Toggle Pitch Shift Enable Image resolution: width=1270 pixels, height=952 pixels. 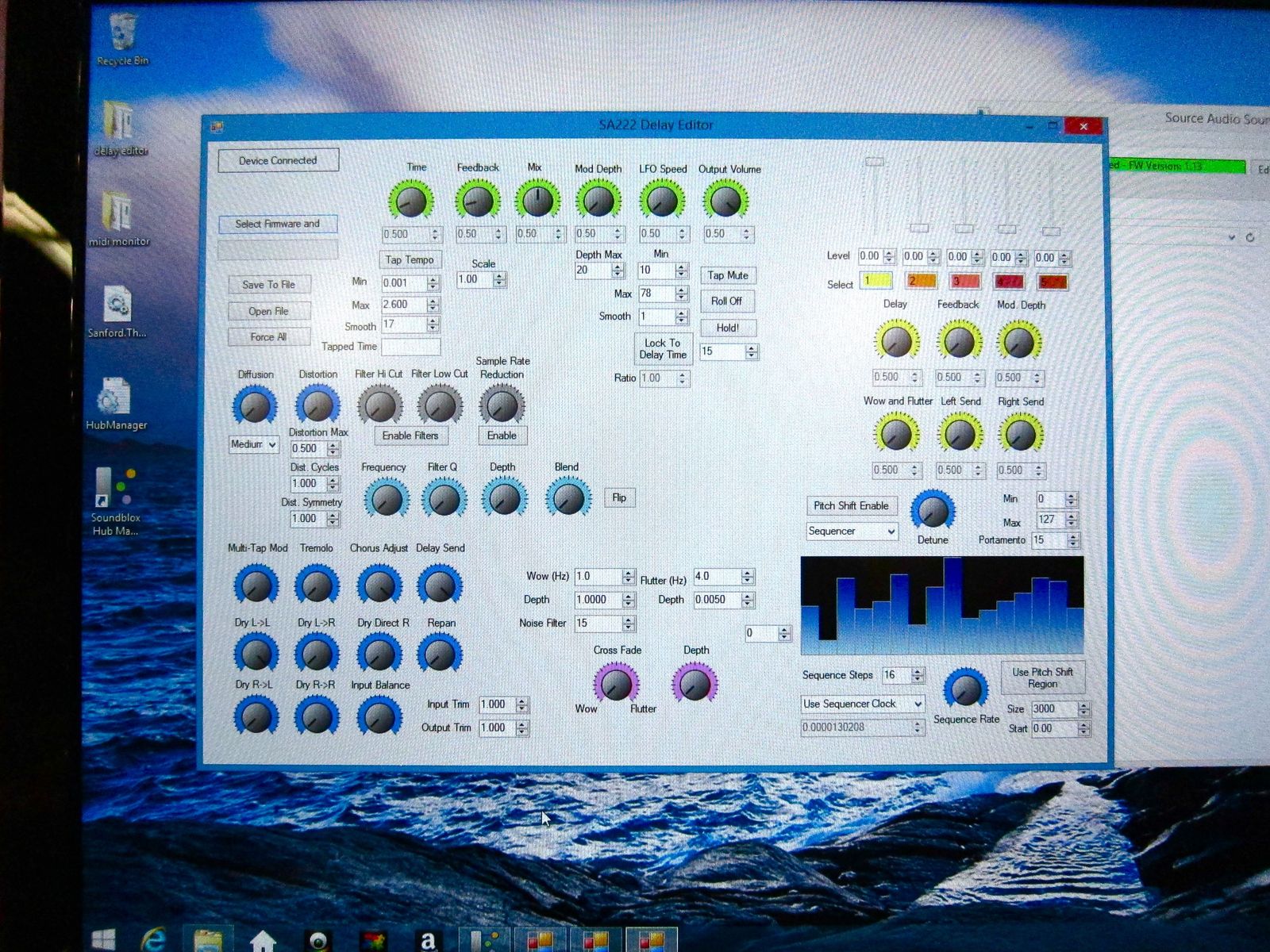851,505
